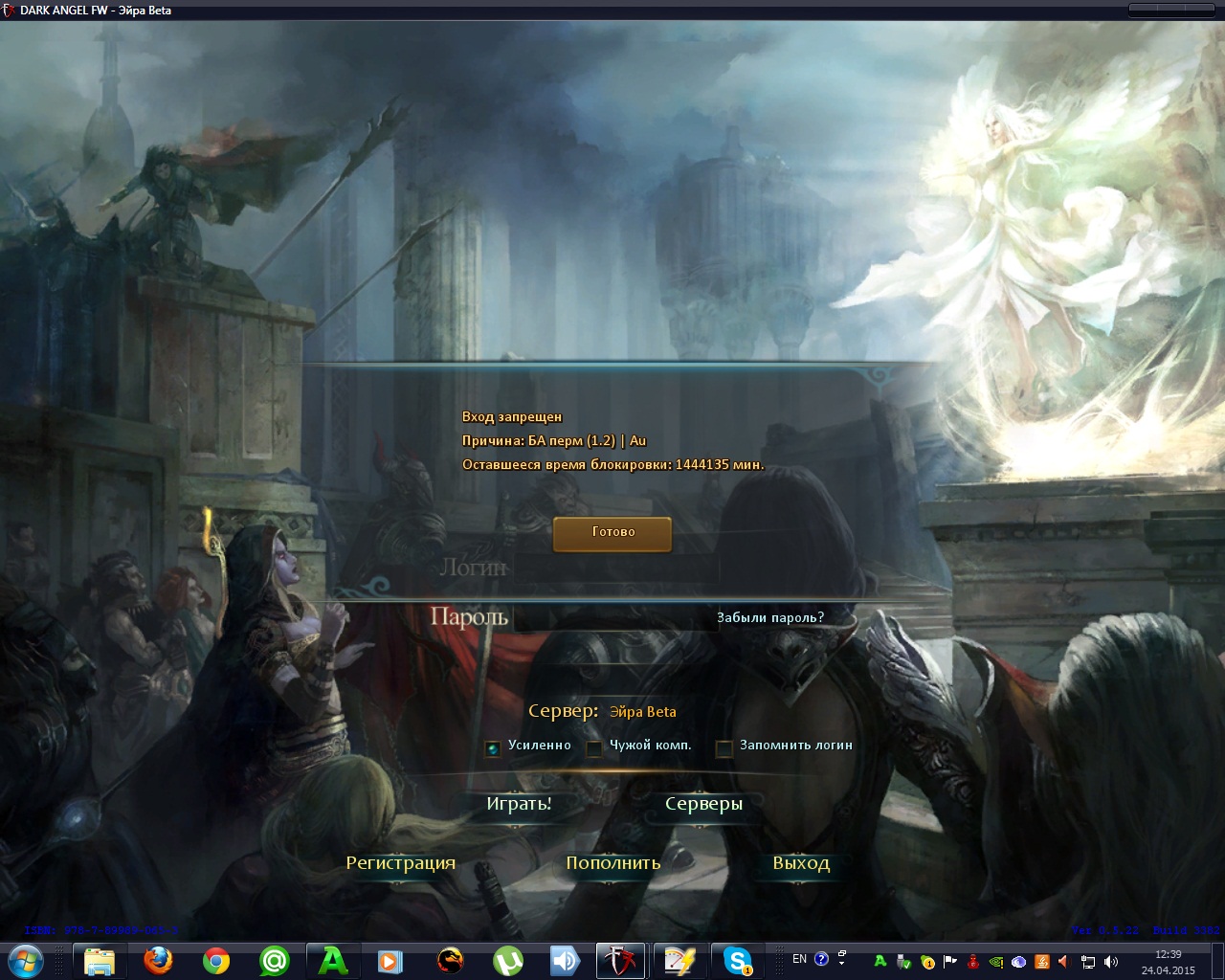The width and height of the screenshot is (1225, 980).
Task: Click the Готово button
Action: tap(612, 533)
